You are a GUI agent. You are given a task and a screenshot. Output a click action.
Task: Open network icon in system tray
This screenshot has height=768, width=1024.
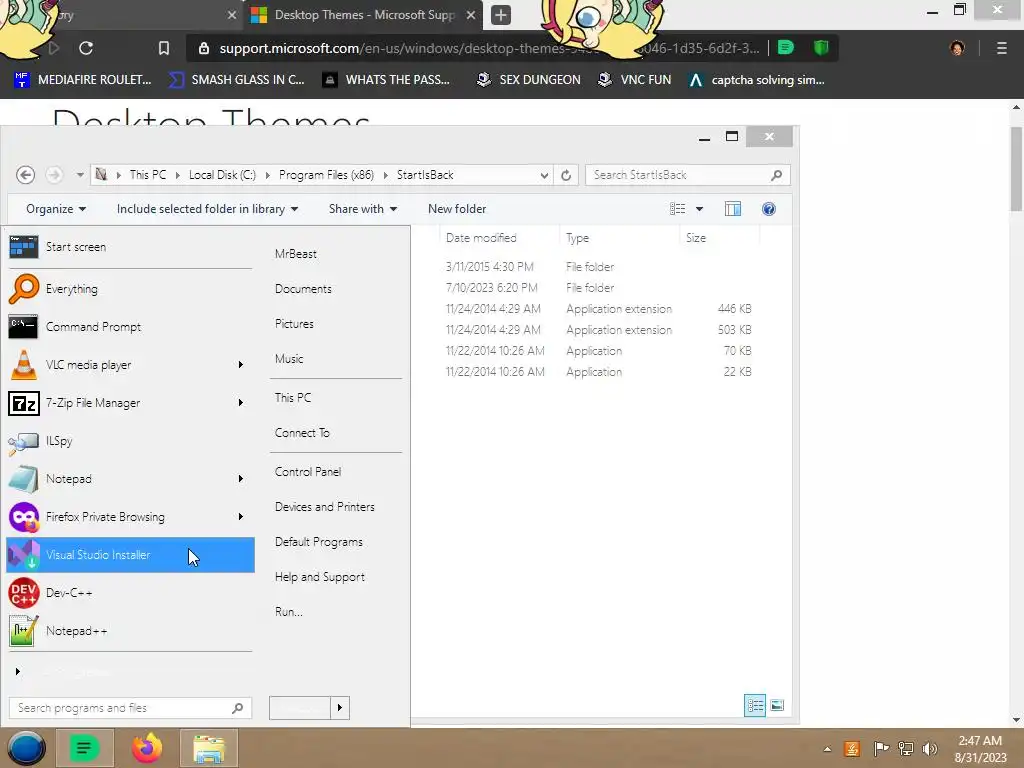[906, 748]
